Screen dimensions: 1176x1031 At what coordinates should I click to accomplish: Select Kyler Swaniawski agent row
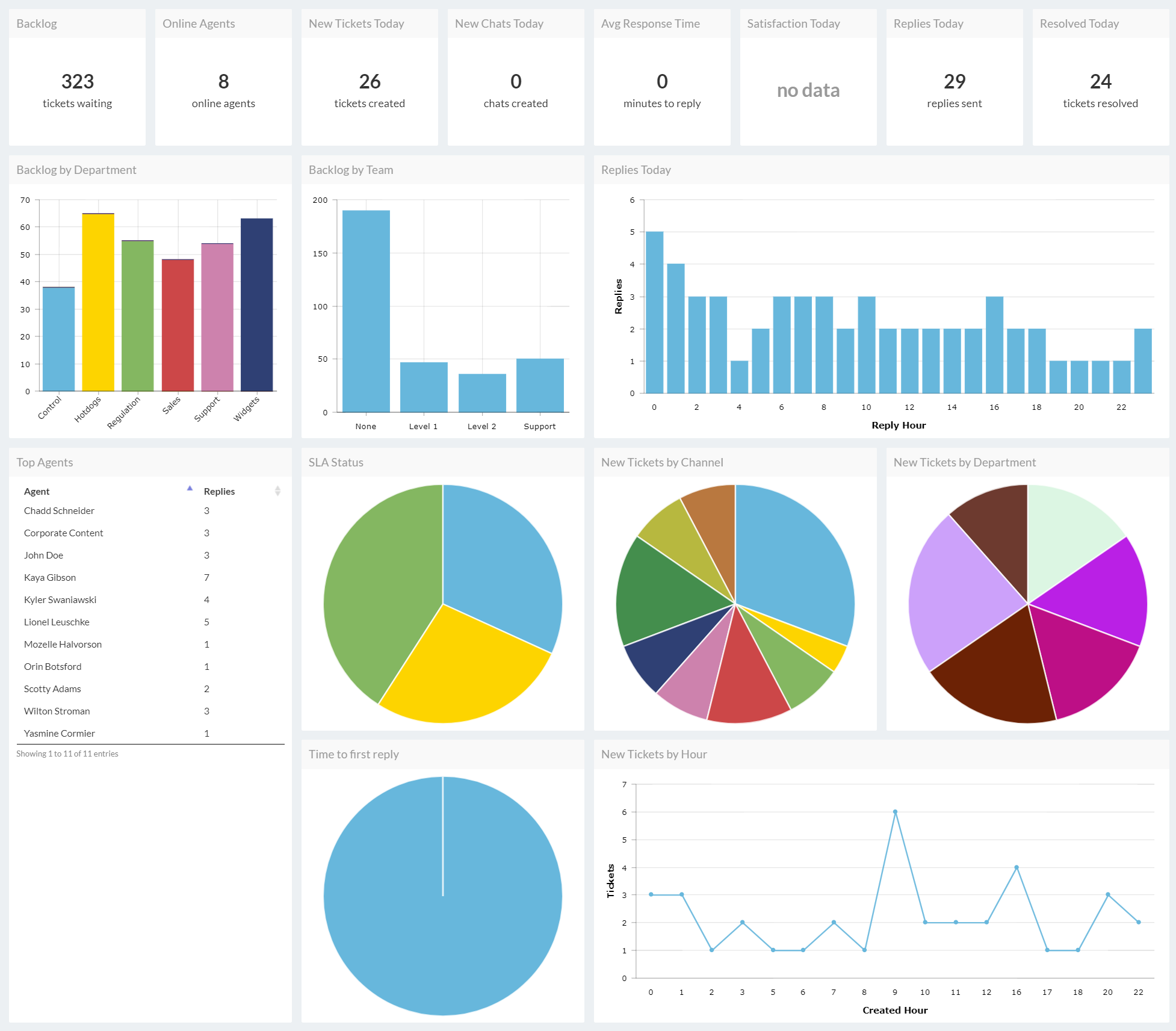[x=150, y=599]
